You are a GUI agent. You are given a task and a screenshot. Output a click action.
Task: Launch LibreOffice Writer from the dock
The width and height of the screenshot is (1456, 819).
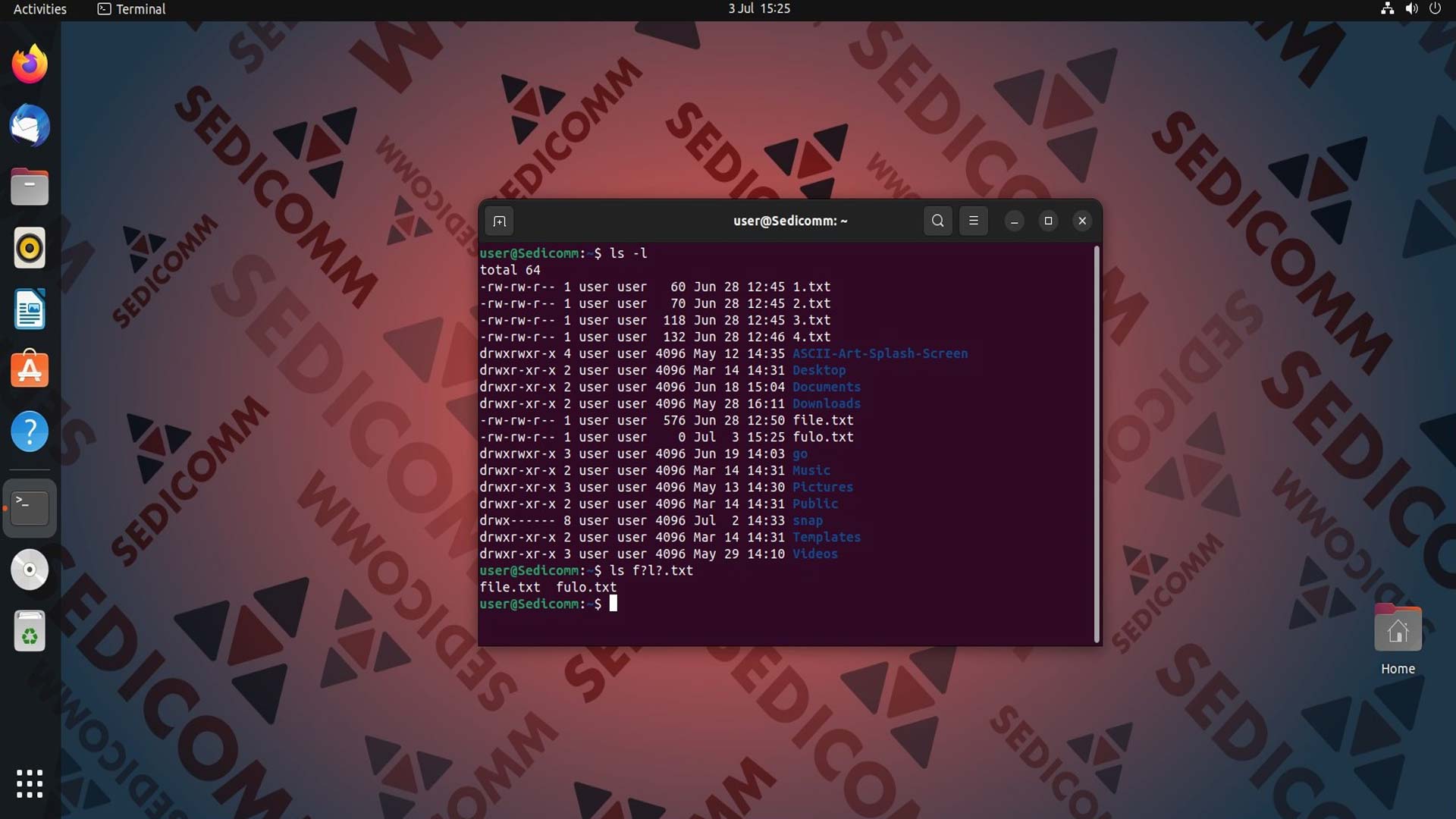(x=30, y=309)
